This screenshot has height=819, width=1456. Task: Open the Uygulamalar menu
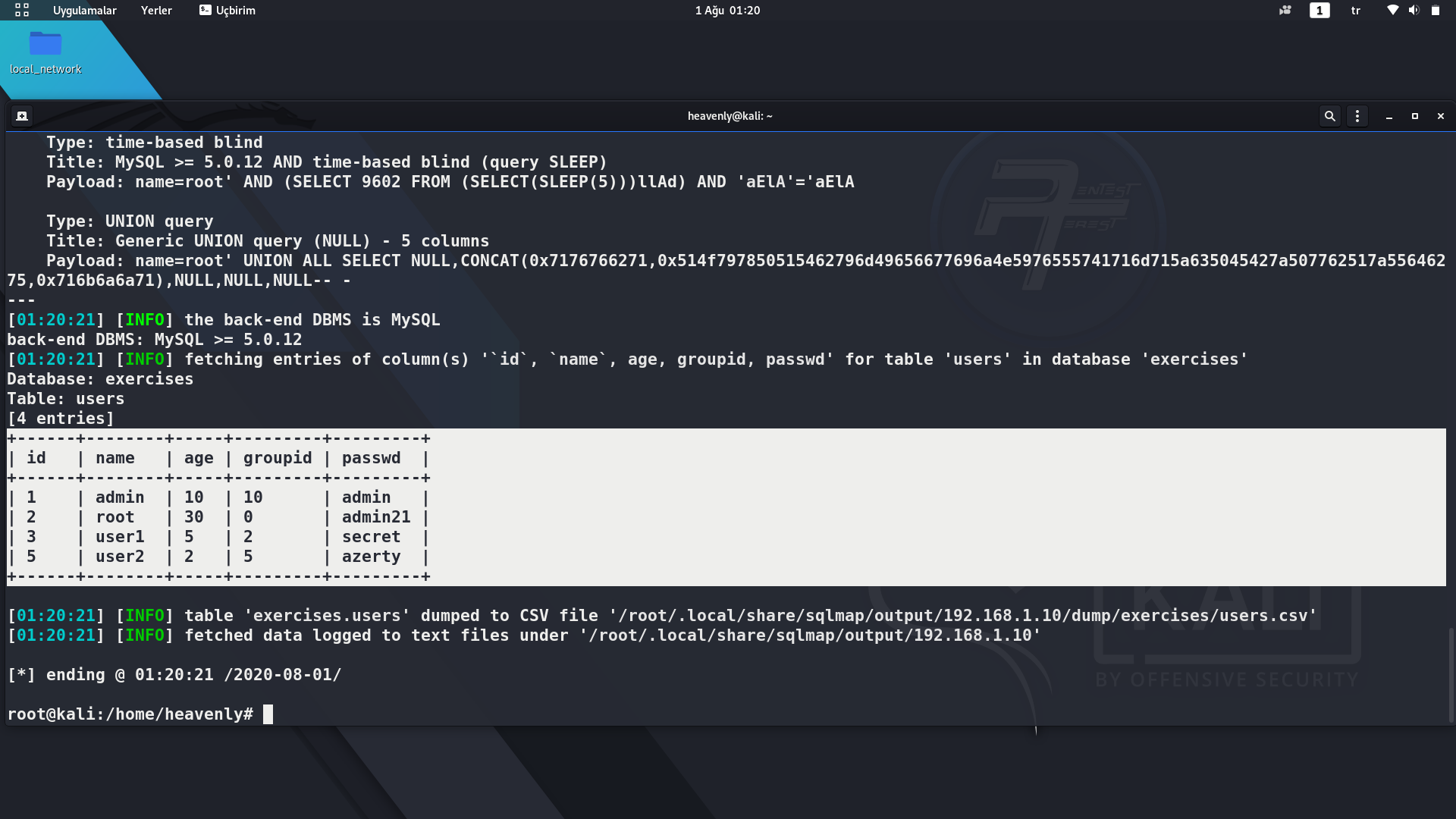[x=83, y=11]
